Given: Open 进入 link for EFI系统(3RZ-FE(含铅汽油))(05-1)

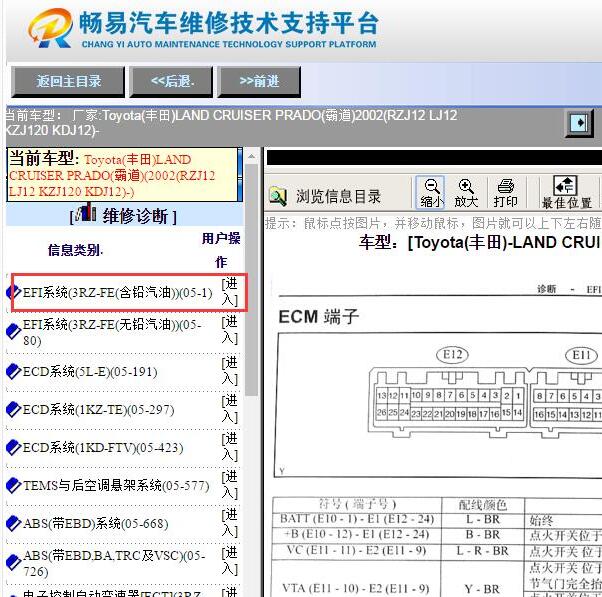Looking at the screenshot, I should tap(230, 292).
